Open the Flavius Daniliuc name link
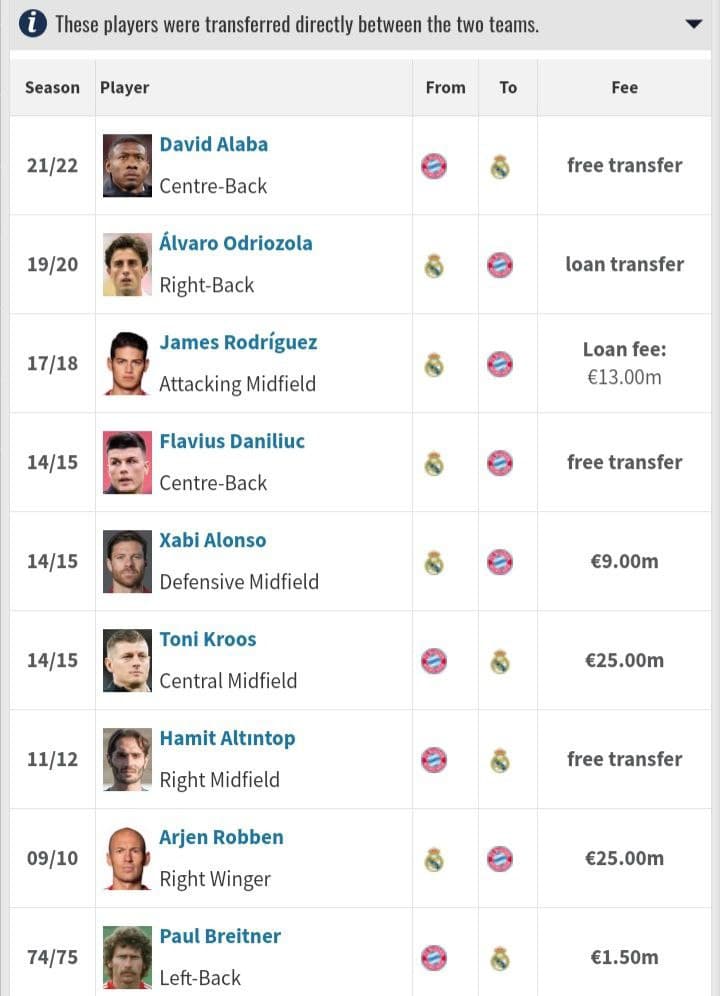Screen dimensions: 720x996 click(232, 441)
